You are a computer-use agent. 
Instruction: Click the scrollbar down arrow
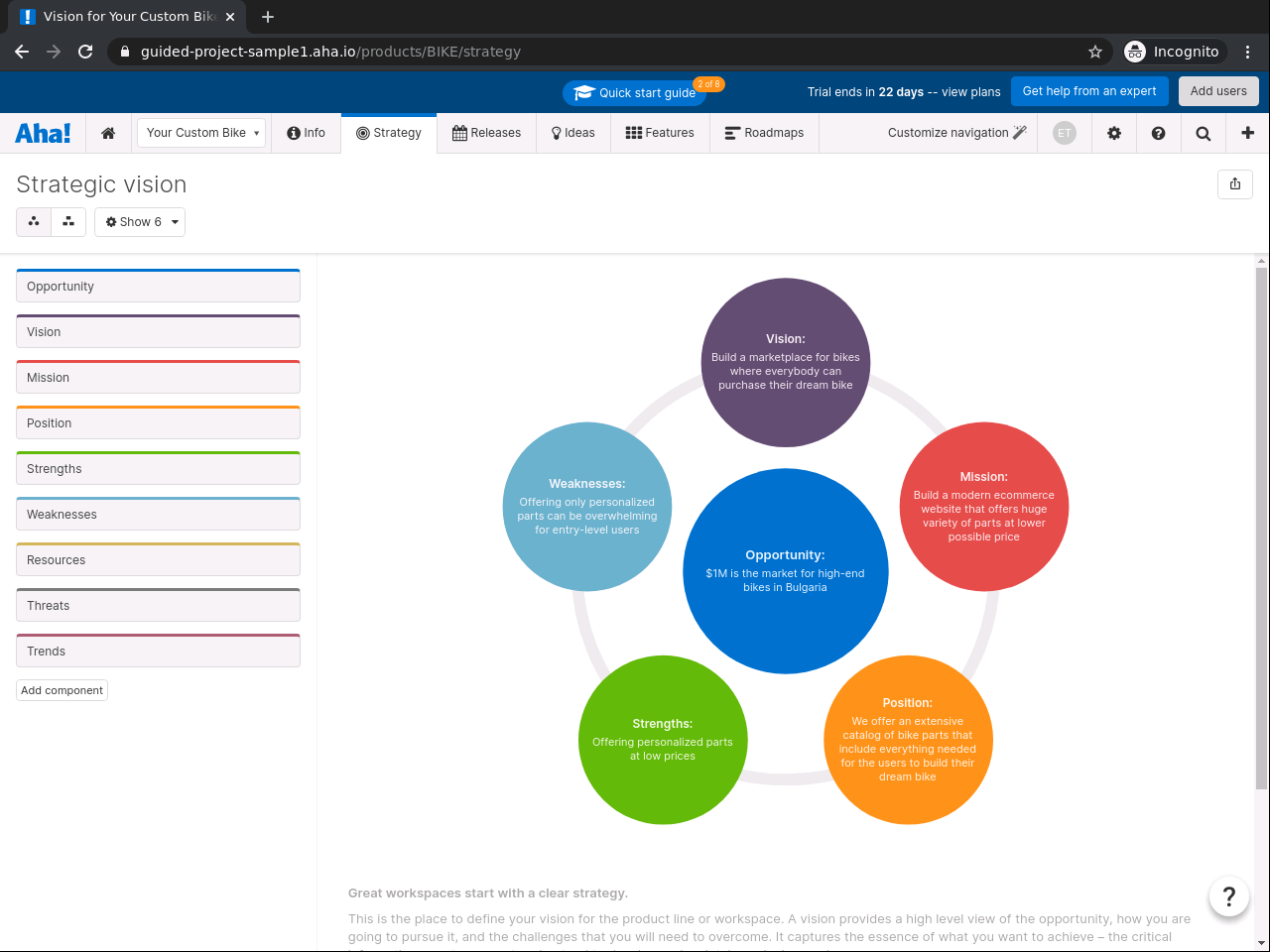1261,943
